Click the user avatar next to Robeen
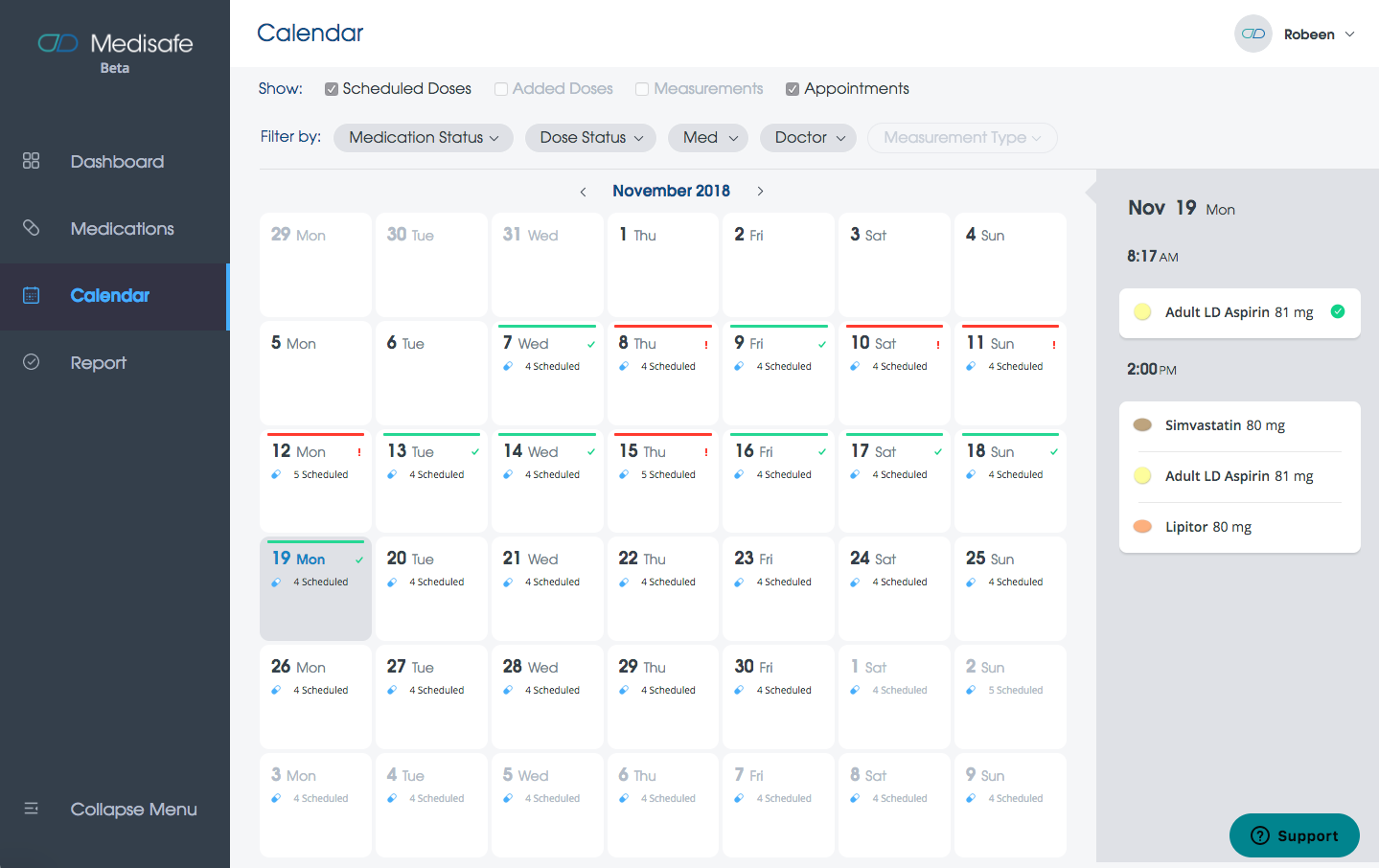1379x868 pixels. pyautogui.click(x=1253, y=34)
